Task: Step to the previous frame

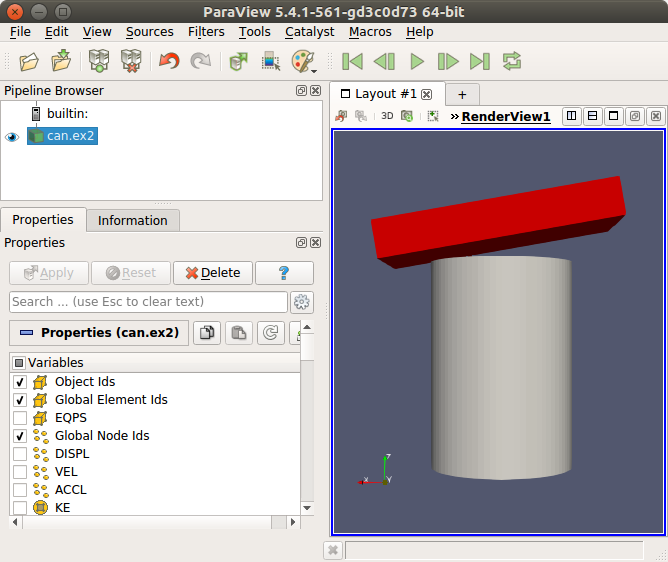Action: pos(384,61)
